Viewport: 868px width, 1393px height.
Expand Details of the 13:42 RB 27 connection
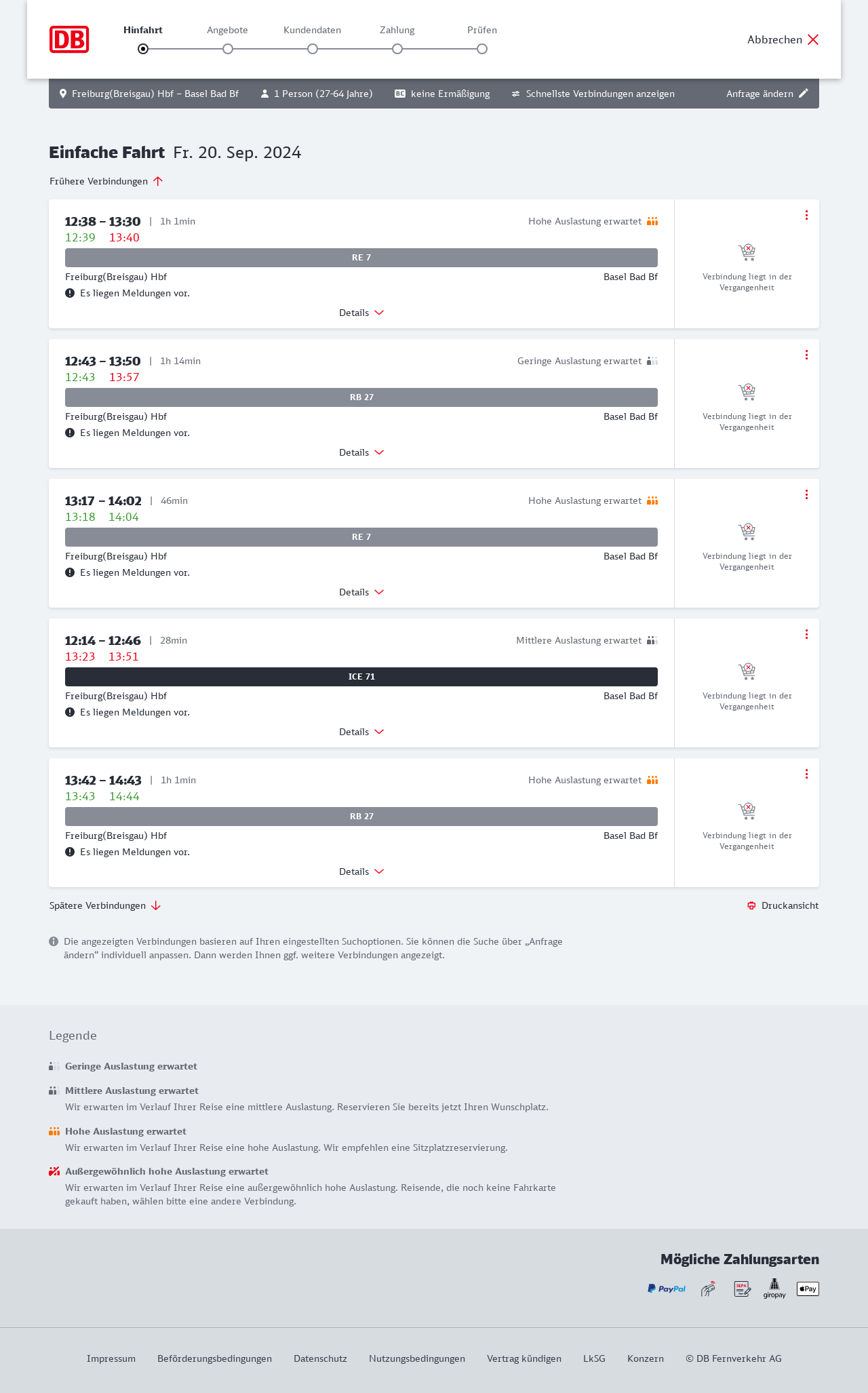(361, 871)
